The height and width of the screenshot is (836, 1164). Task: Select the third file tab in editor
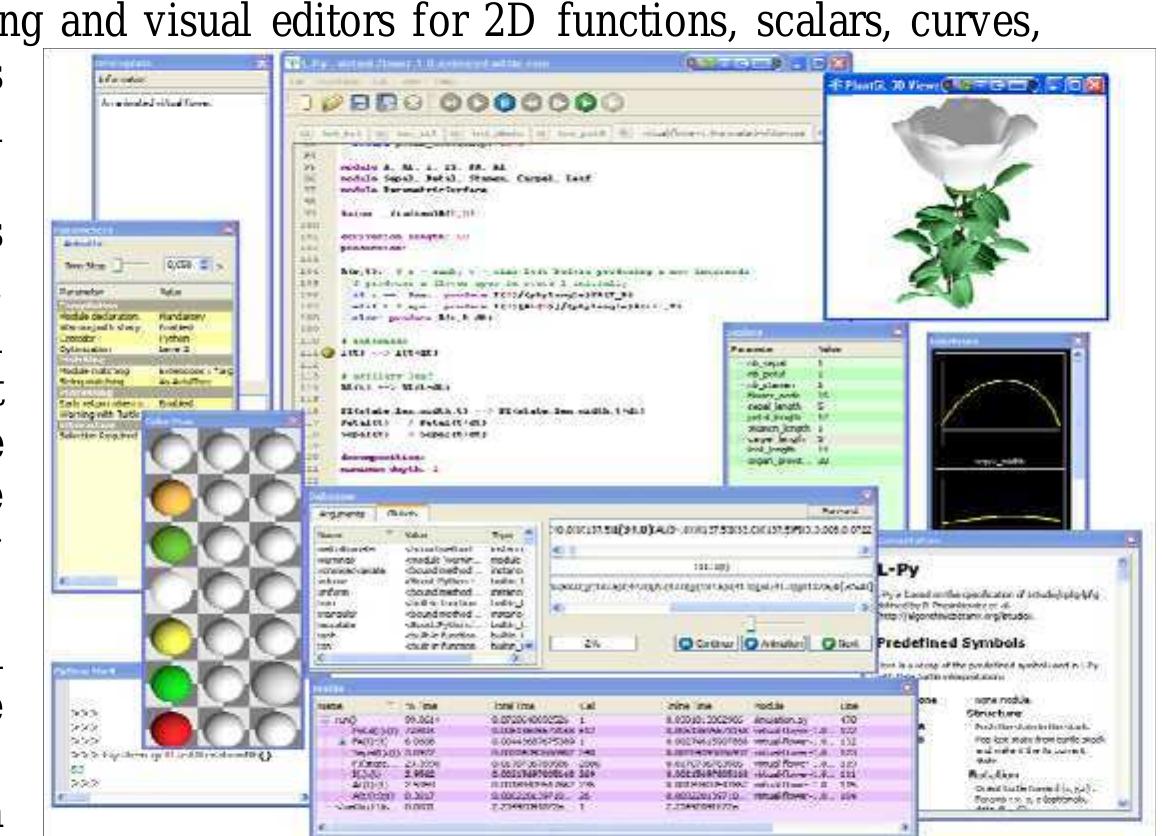click(488, 134)
